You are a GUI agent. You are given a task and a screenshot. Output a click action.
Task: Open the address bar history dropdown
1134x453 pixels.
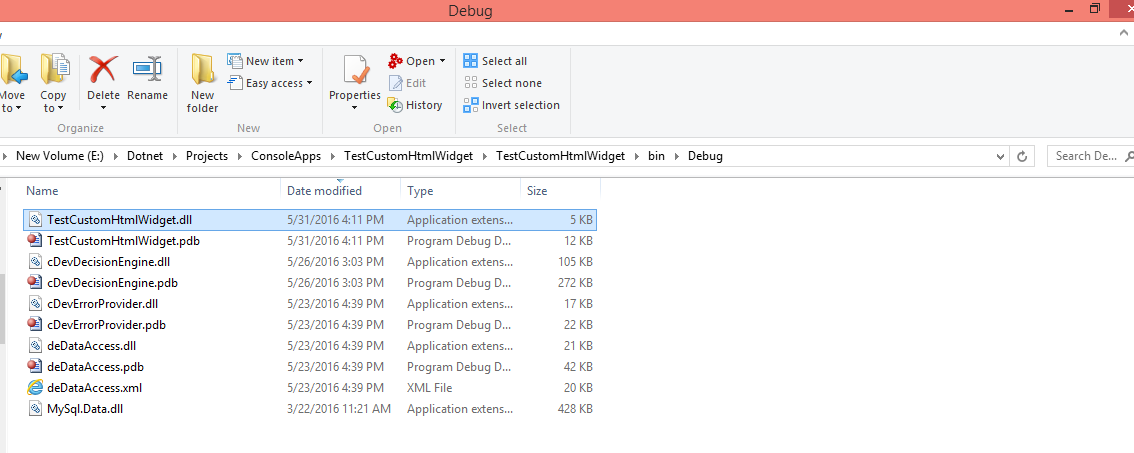point(1001,156)
